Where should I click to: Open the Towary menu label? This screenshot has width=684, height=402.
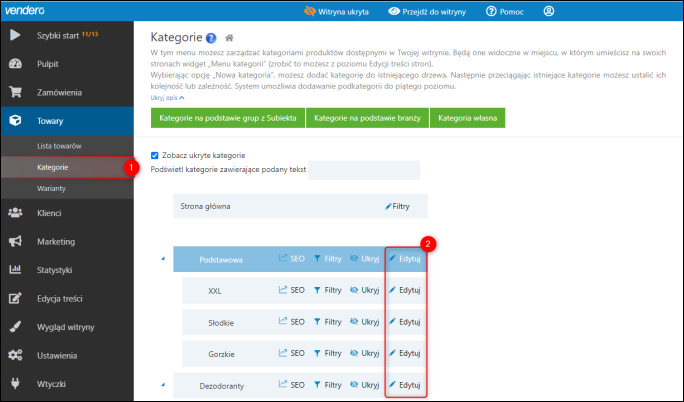pyautogui.click(x=50, y=121)
